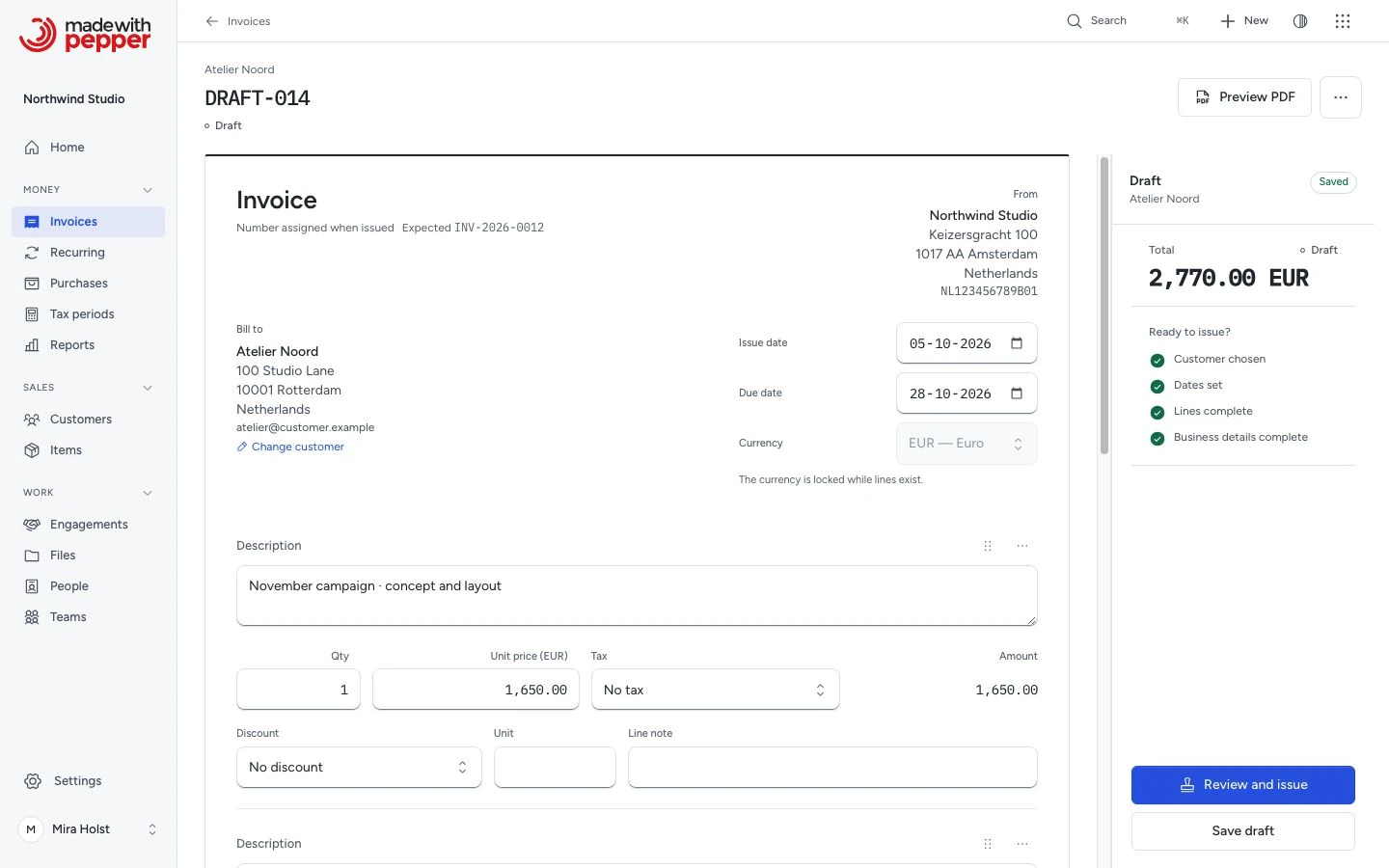
Task: Click the '1,650.00' amount value
Action: (x=1006, y=691)
